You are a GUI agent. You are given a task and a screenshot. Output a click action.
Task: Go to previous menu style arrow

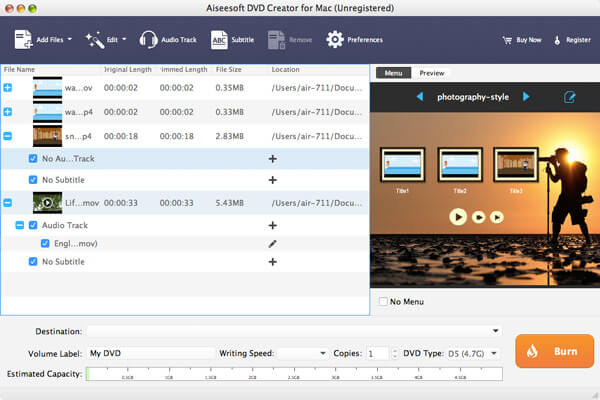tap(420, 96)
